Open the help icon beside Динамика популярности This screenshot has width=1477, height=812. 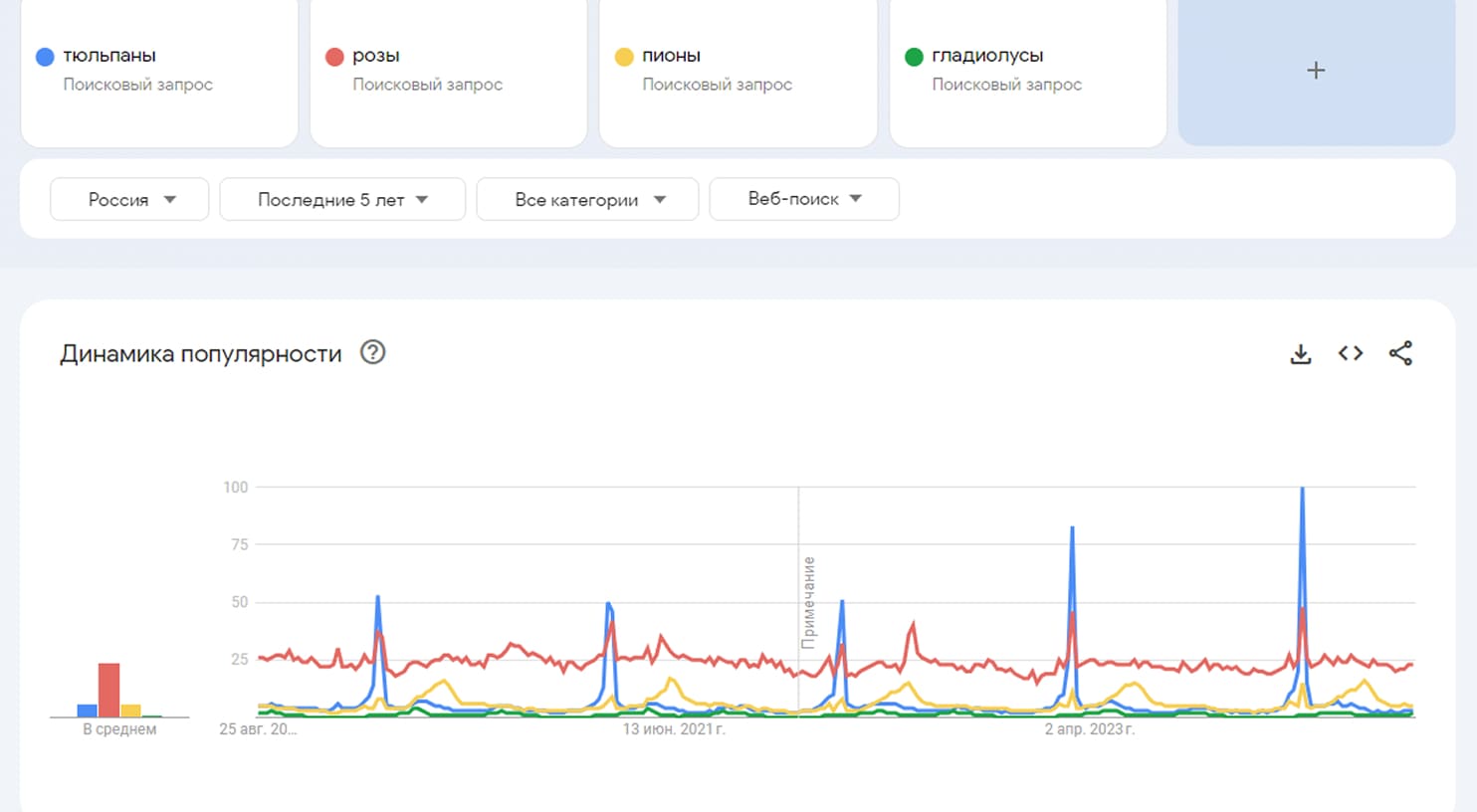[x=372, y=352]
